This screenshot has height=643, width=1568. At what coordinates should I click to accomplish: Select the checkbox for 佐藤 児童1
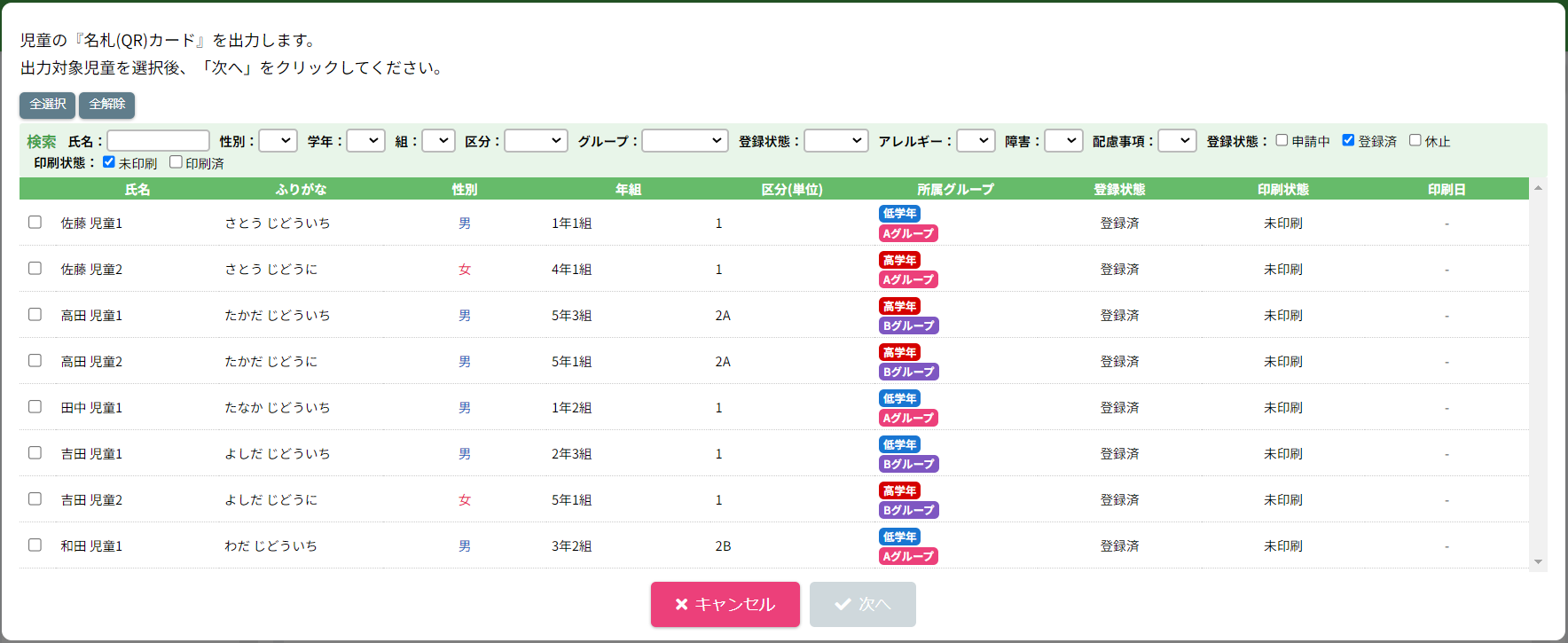pyautogui.click(x=35, y=223)
